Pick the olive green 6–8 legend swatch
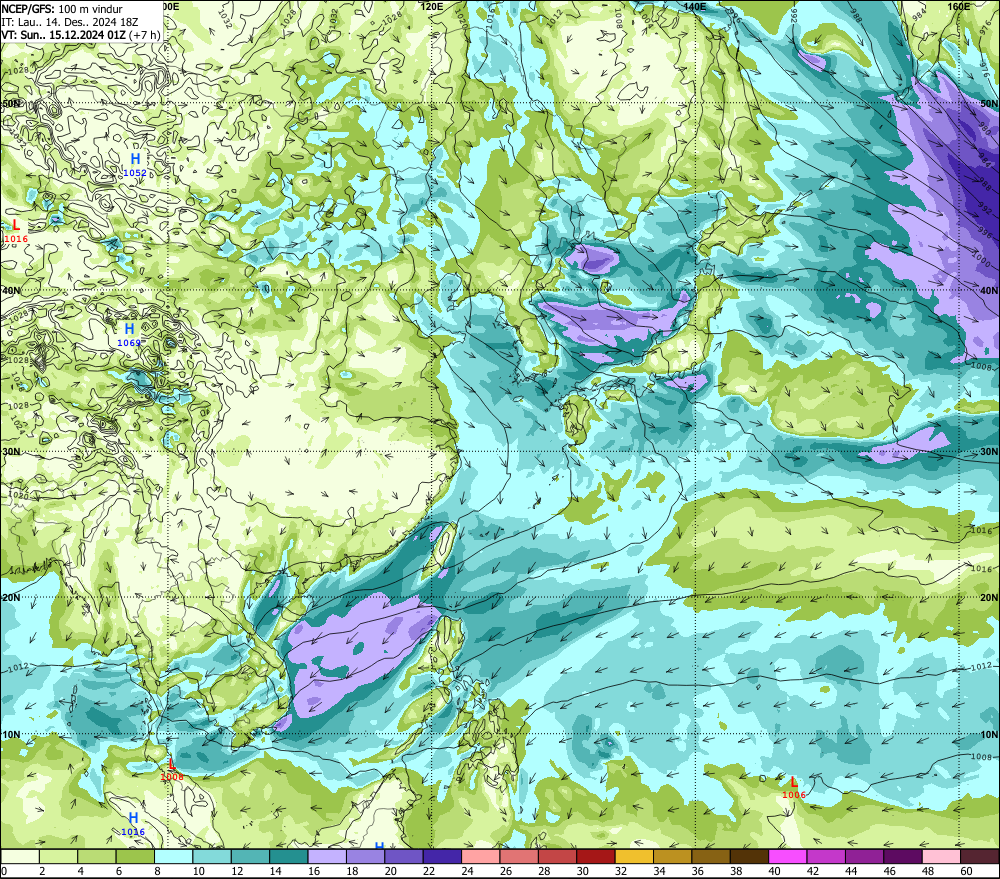 point(135,856)
